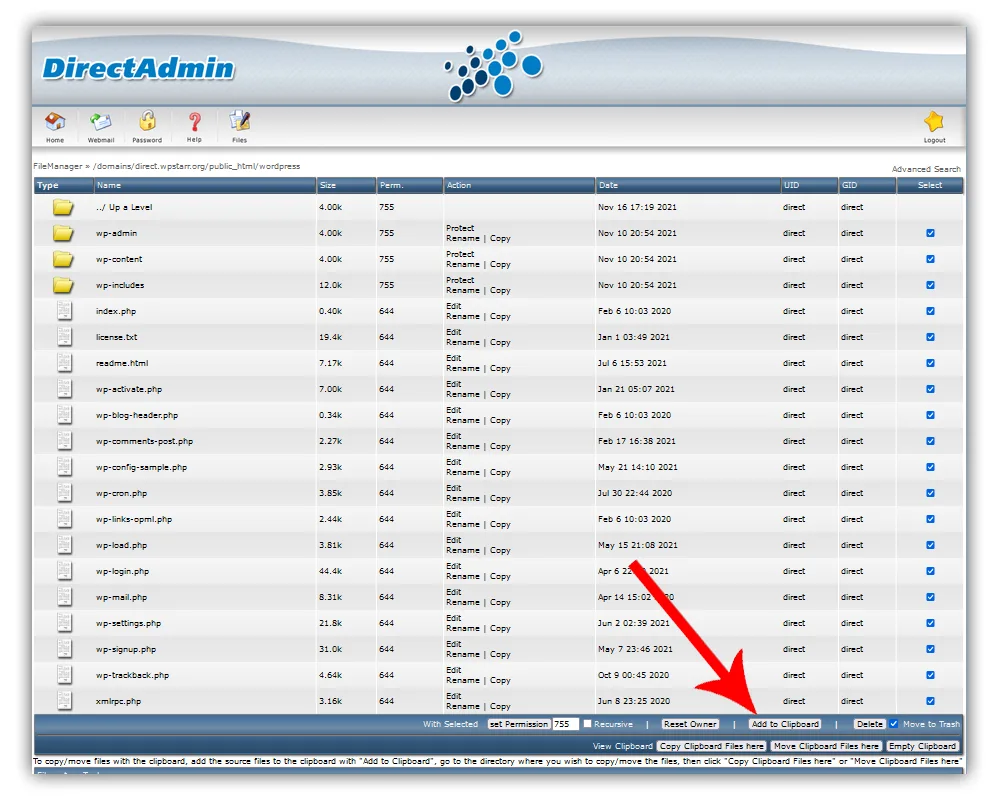This screenshot has height=800, width=1000.
Task: Click the wp-cron.php file icon
Action: (x=64, y=493)
